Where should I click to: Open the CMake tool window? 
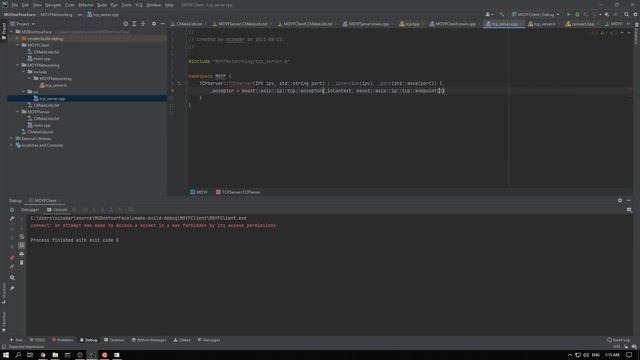pyautogui.click(x=182, y=340)
